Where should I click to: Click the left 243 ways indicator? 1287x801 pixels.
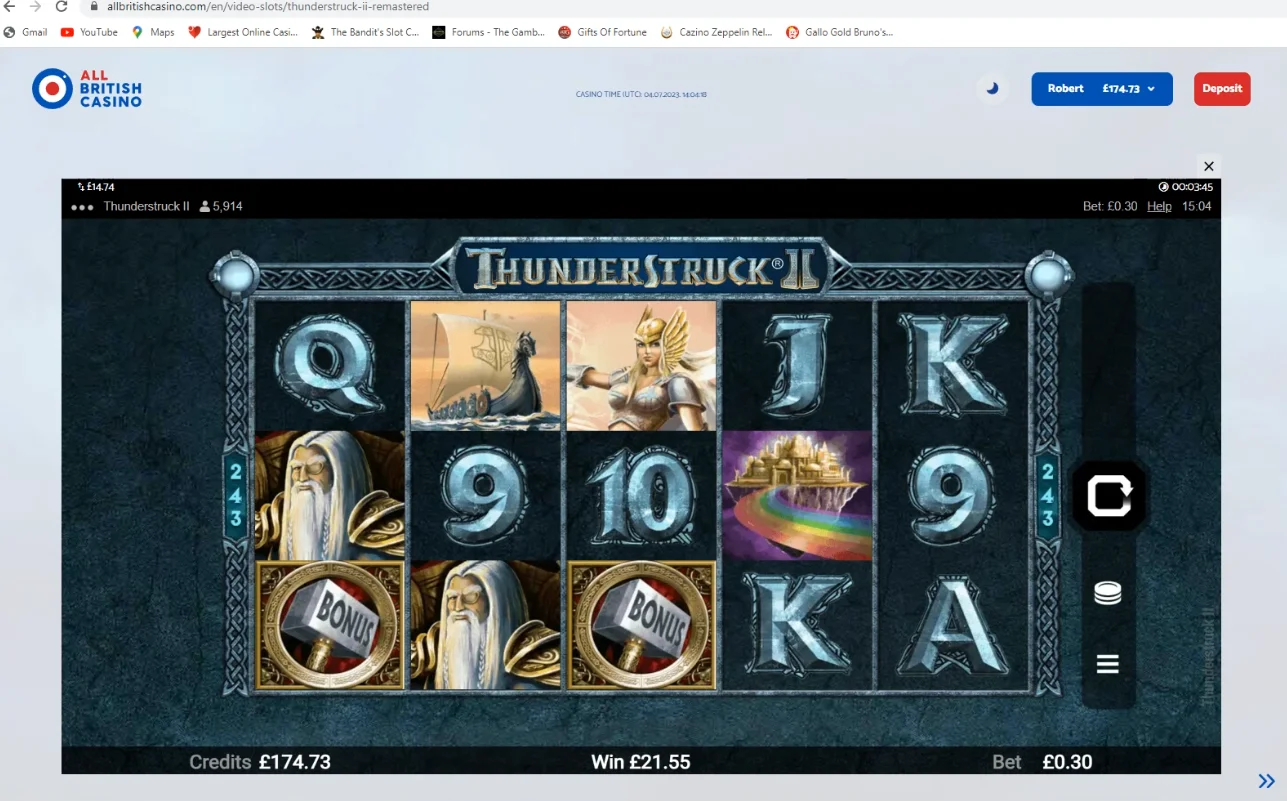click(x=237, y=495)
